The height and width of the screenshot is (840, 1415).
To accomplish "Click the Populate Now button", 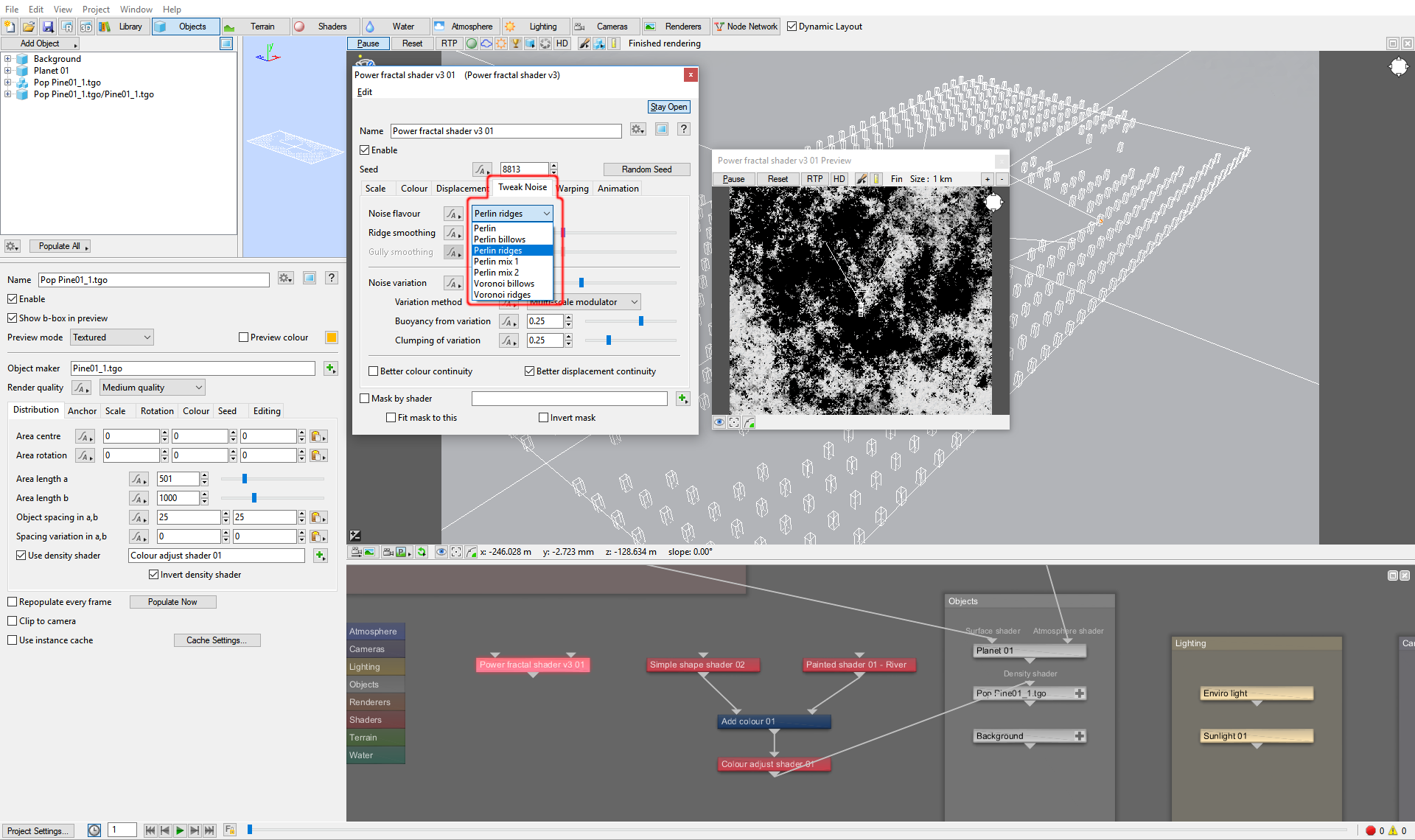I will [172, 602].
